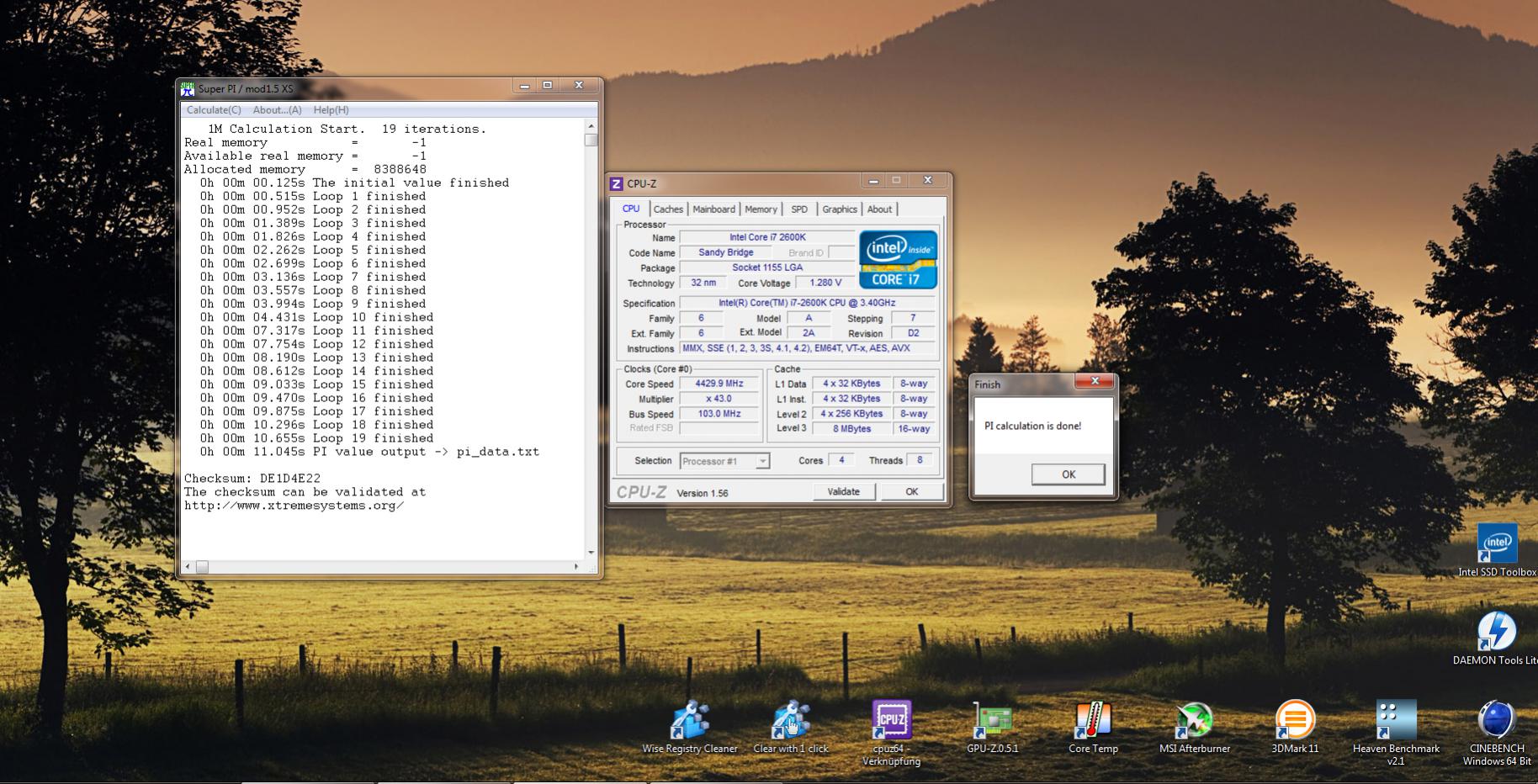
Task: Click the xtremesystems.org URL text in Super PI
Action: point(294,506)
